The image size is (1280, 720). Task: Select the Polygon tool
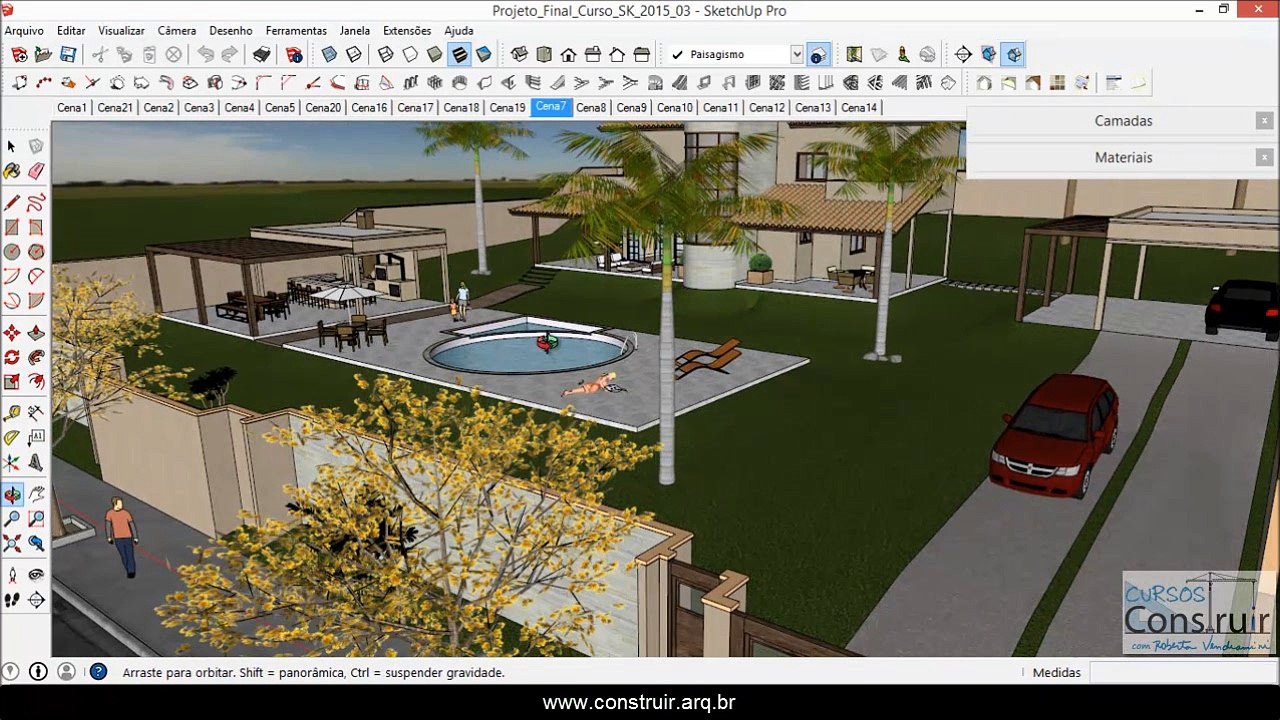tap(36, 252)
